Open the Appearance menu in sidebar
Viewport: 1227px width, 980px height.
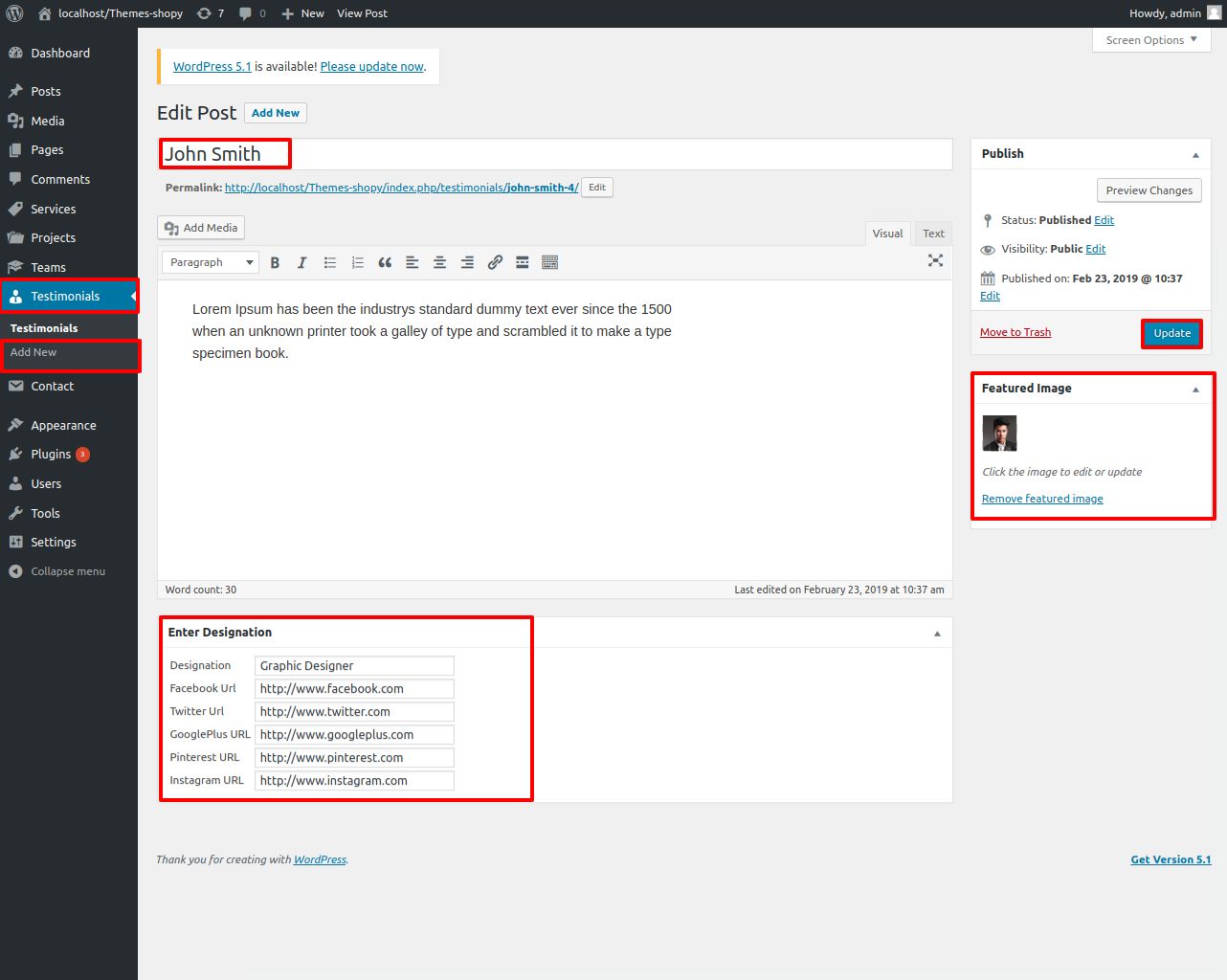click(x=63, y=425)
